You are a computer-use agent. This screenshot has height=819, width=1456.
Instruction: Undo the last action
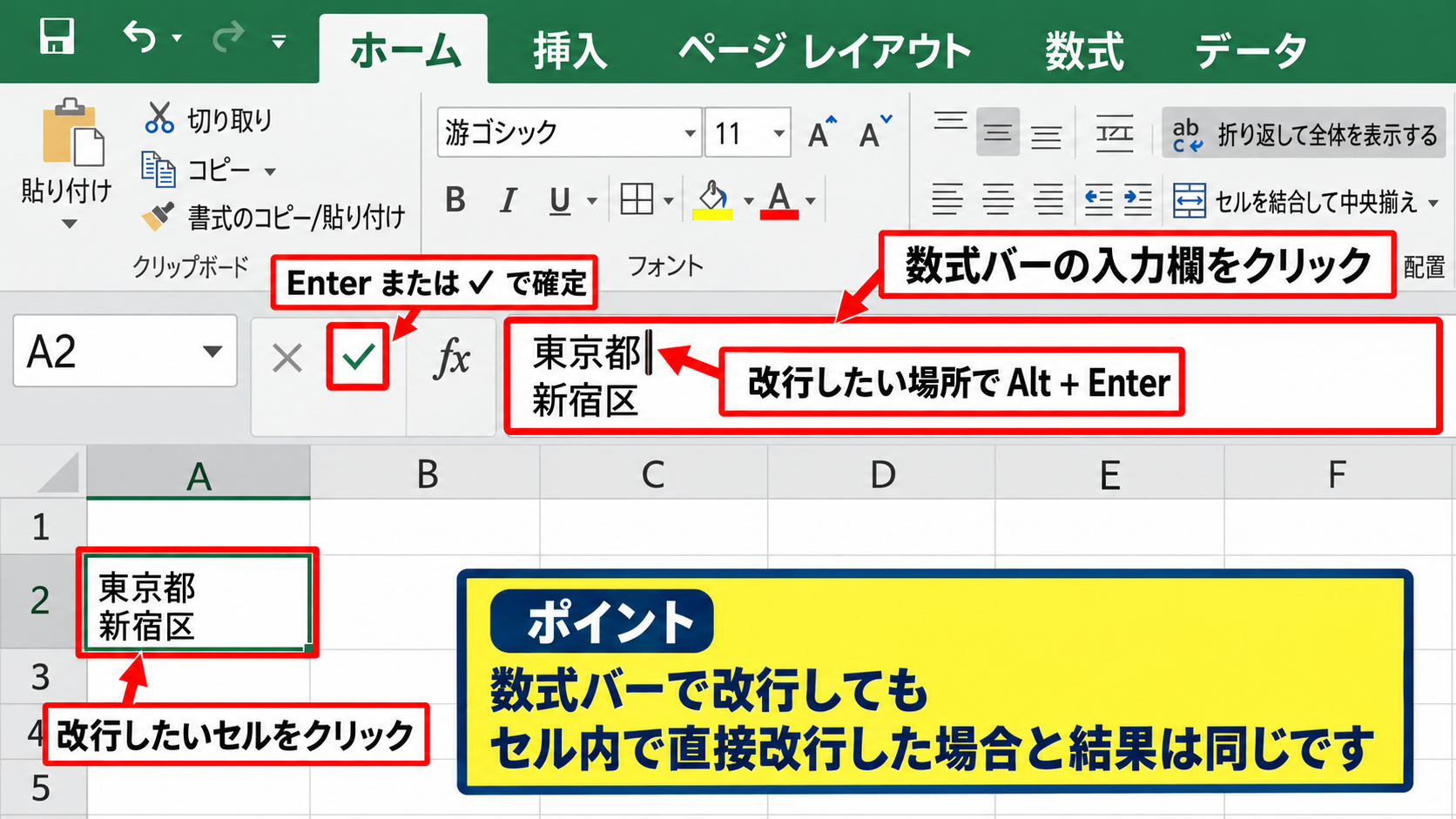(x=140, y=37)
